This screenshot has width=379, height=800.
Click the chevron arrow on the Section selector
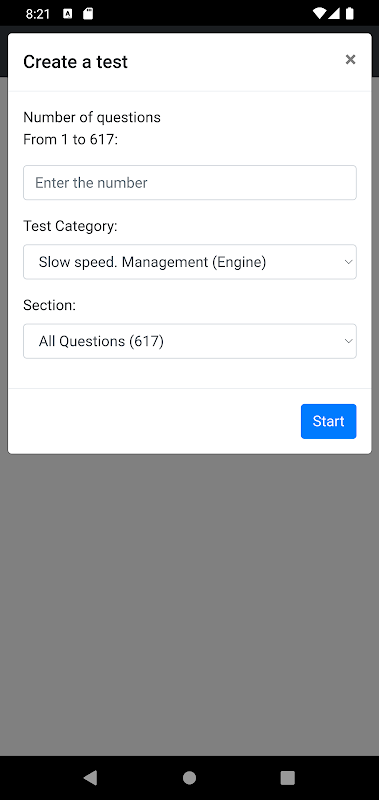tap(348, 341)
